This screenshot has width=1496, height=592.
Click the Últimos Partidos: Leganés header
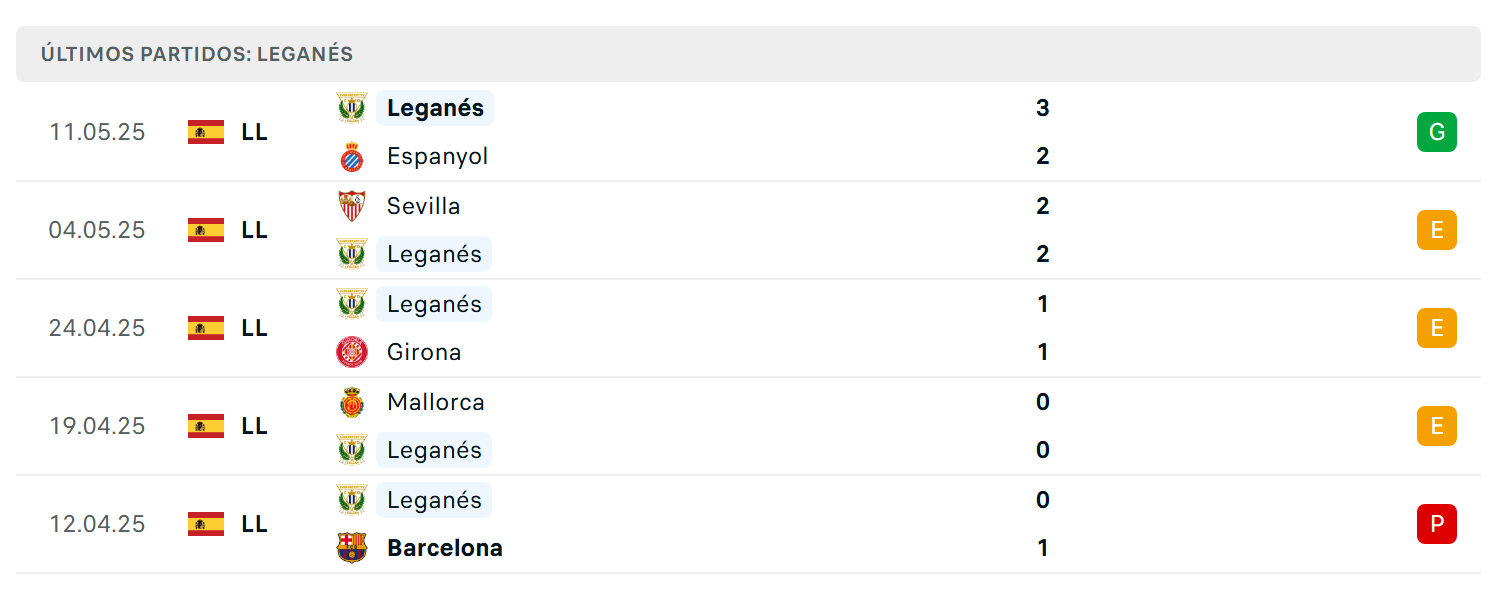point(197,54)
